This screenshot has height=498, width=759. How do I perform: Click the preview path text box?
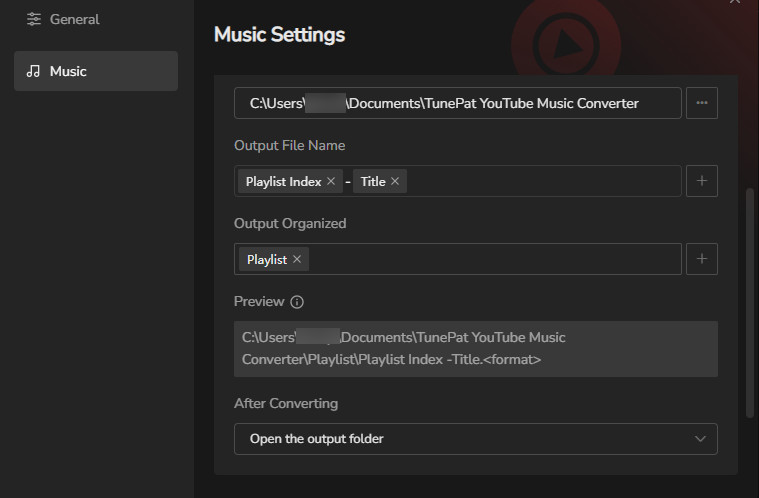(475, 349)
